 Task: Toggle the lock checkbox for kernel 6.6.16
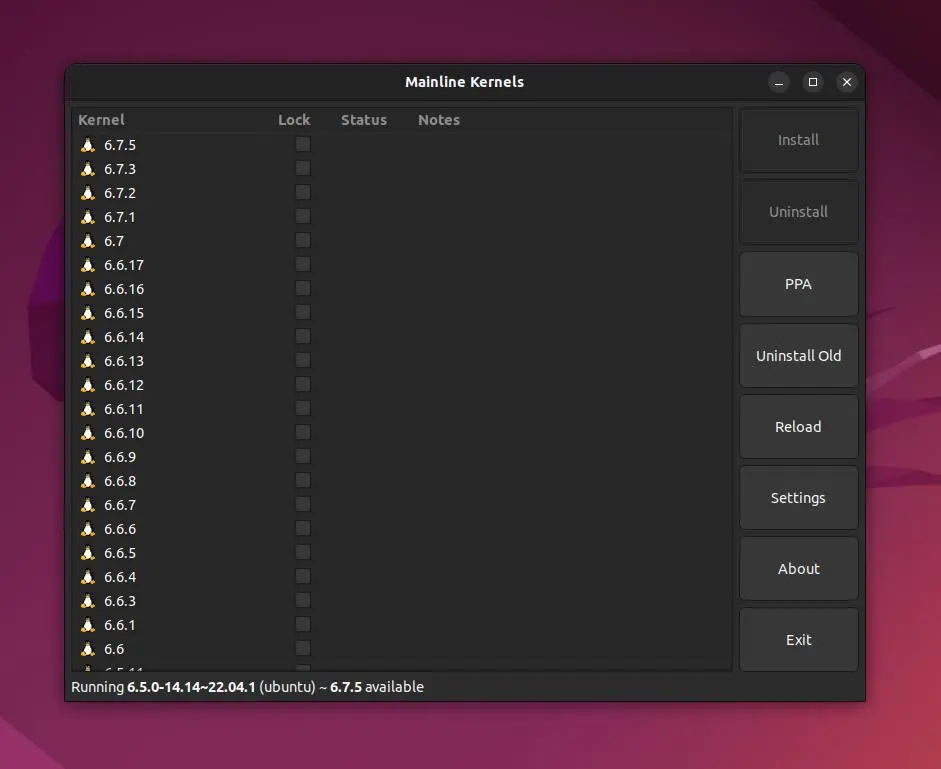point(303,288)
